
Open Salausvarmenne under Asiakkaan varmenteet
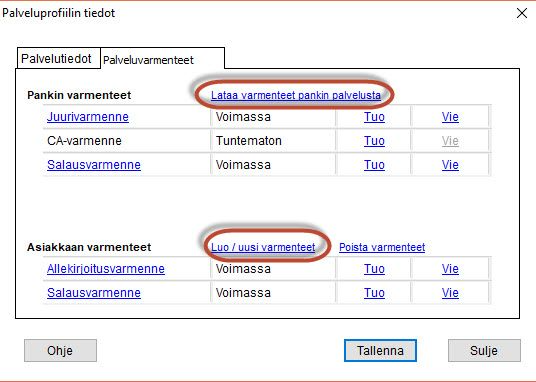(94, 293)
